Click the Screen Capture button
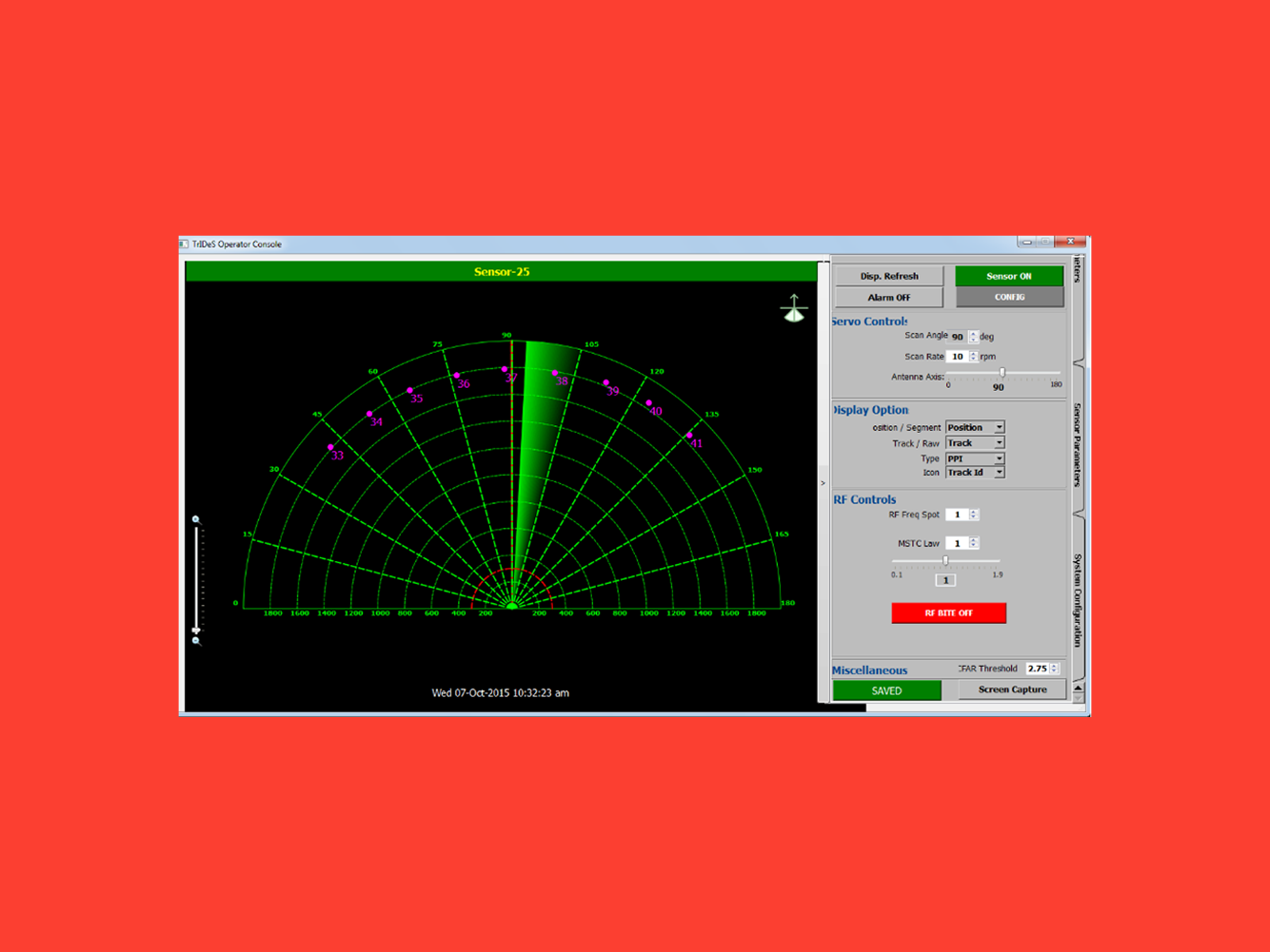The image size is (1270, 952). 1012,689
